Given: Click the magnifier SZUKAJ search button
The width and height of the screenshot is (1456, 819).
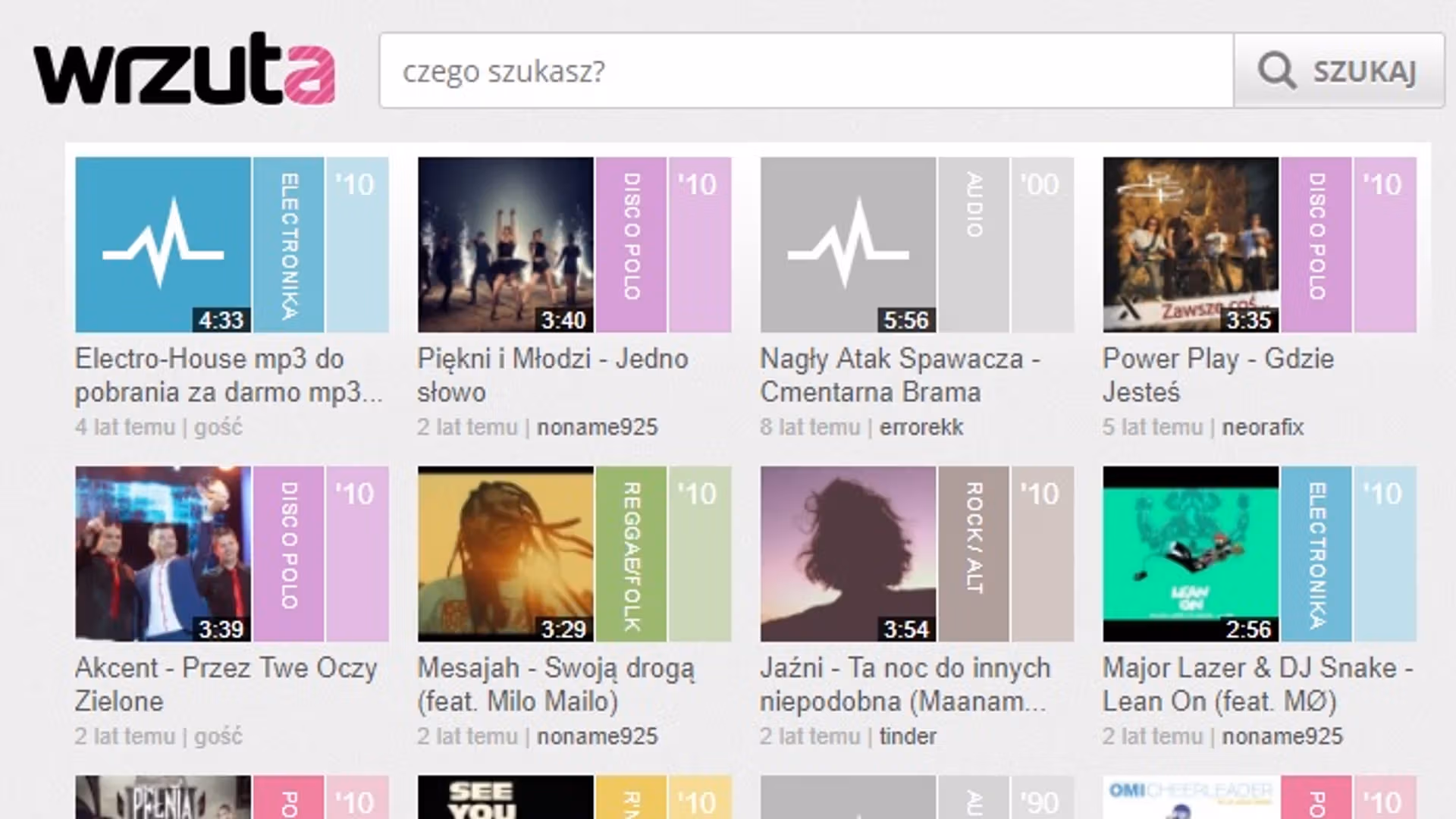Looking at the screenshot, I should [1338, 71].
